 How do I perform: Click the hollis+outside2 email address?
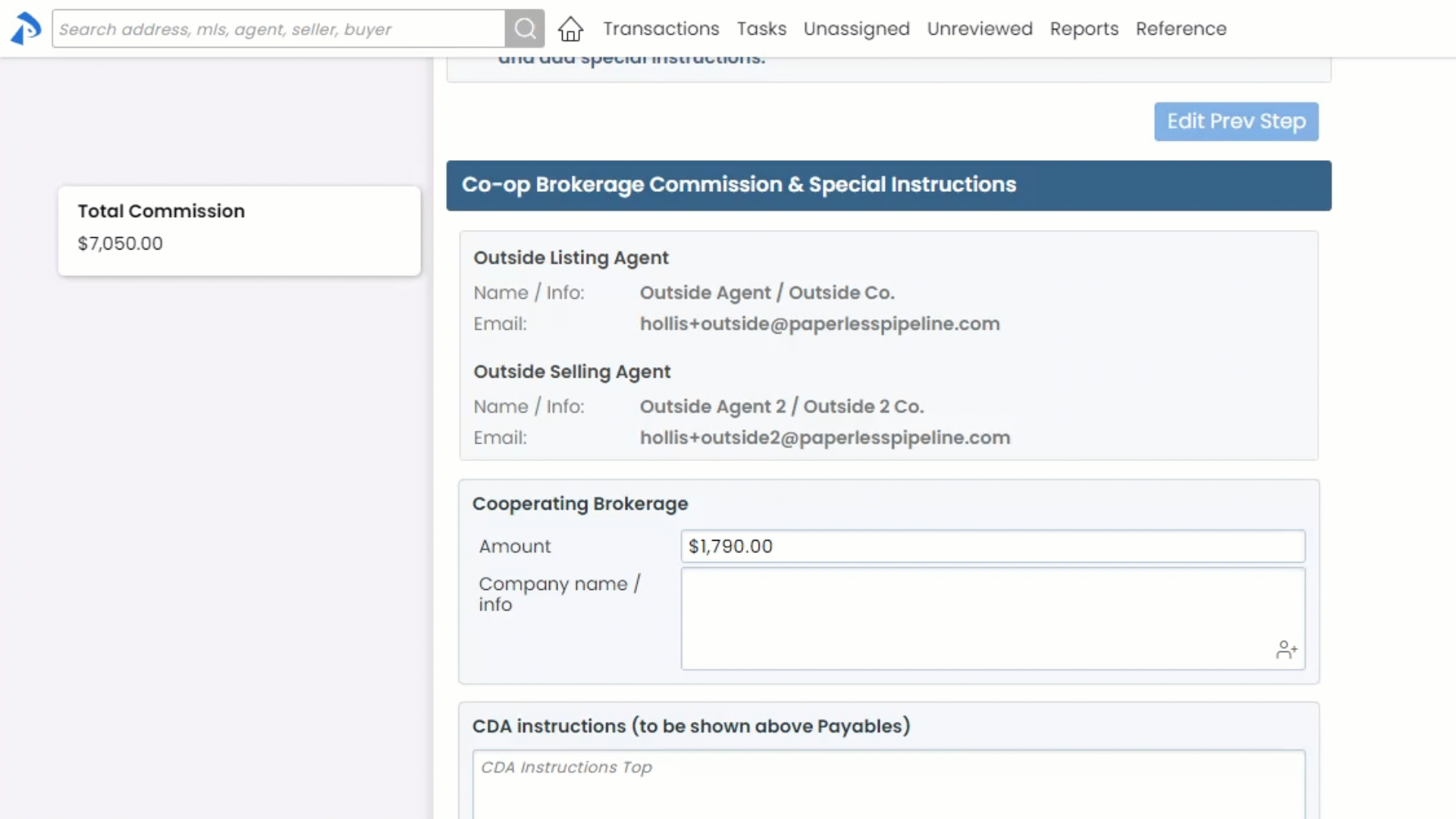tap(824, 438)
